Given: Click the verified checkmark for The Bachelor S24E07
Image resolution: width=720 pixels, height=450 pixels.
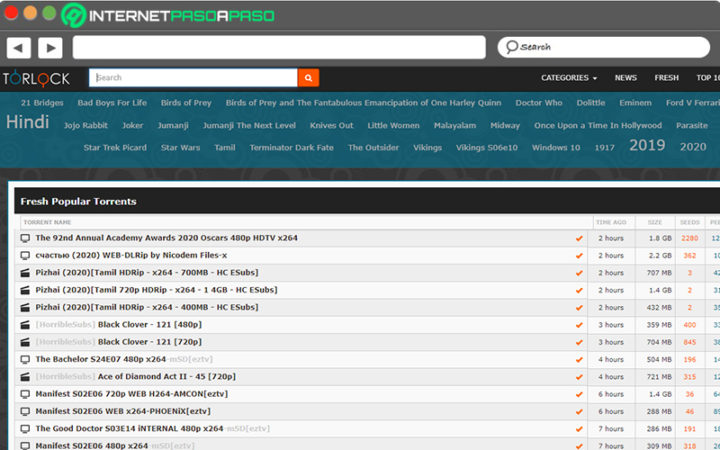Looking at the screenshot, I should click(x=578, y=359).
